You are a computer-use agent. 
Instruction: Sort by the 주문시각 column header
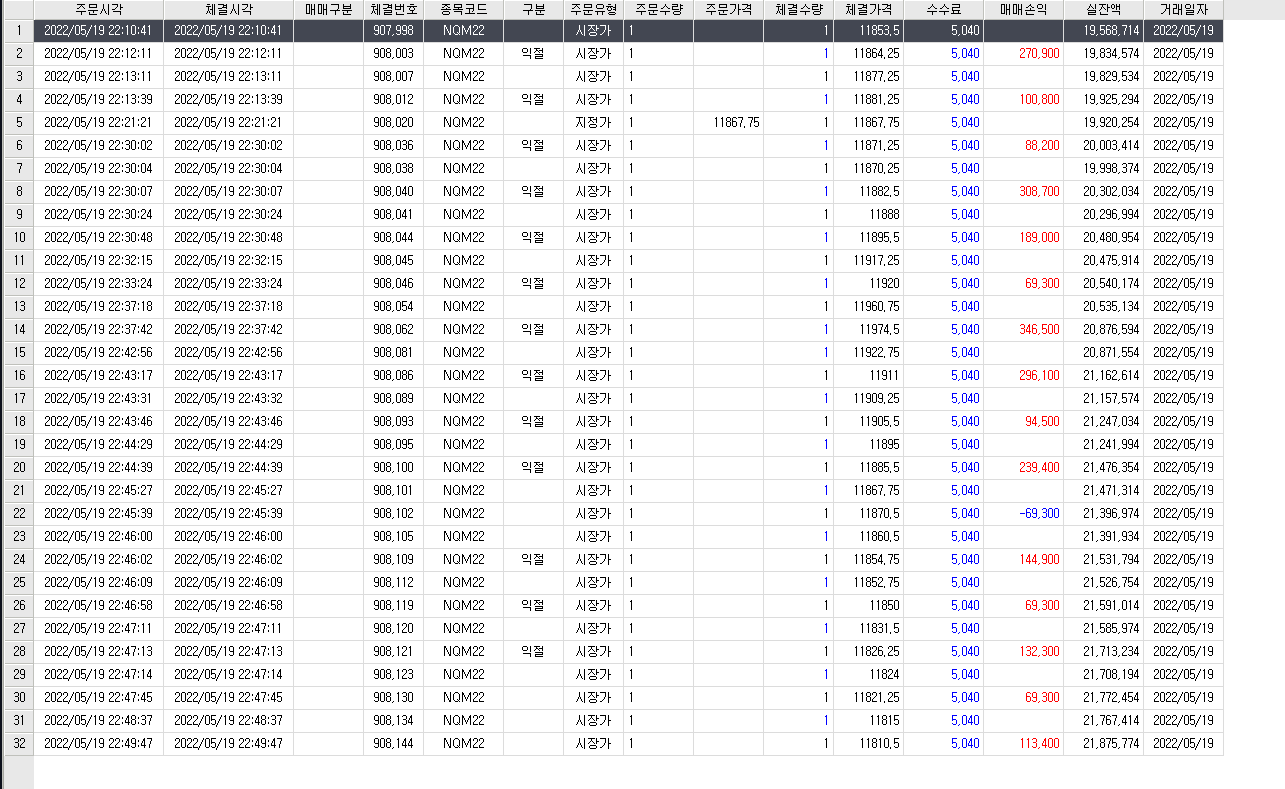click(99, 9)
